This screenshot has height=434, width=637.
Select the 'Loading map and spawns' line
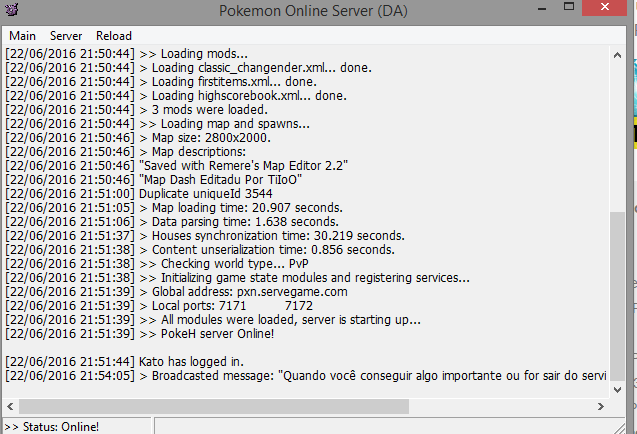click(158, 124)
